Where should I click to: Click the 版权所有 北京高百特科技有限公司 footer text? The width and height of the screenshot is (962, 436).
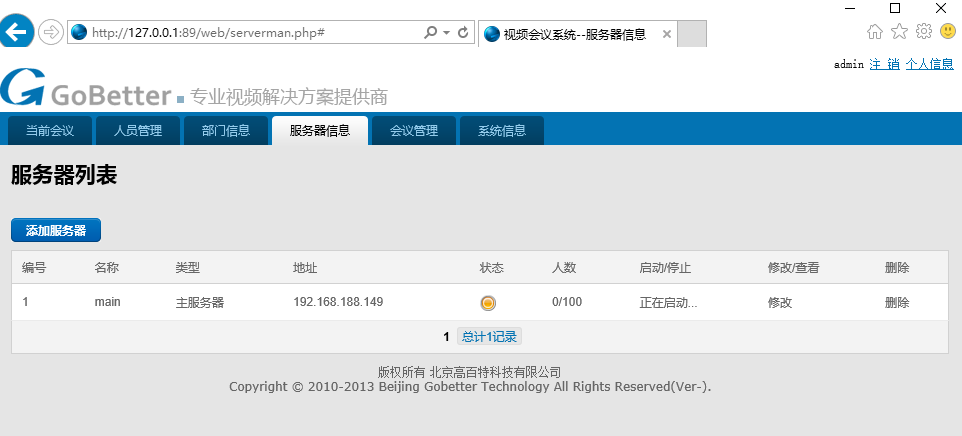point(469,372)
